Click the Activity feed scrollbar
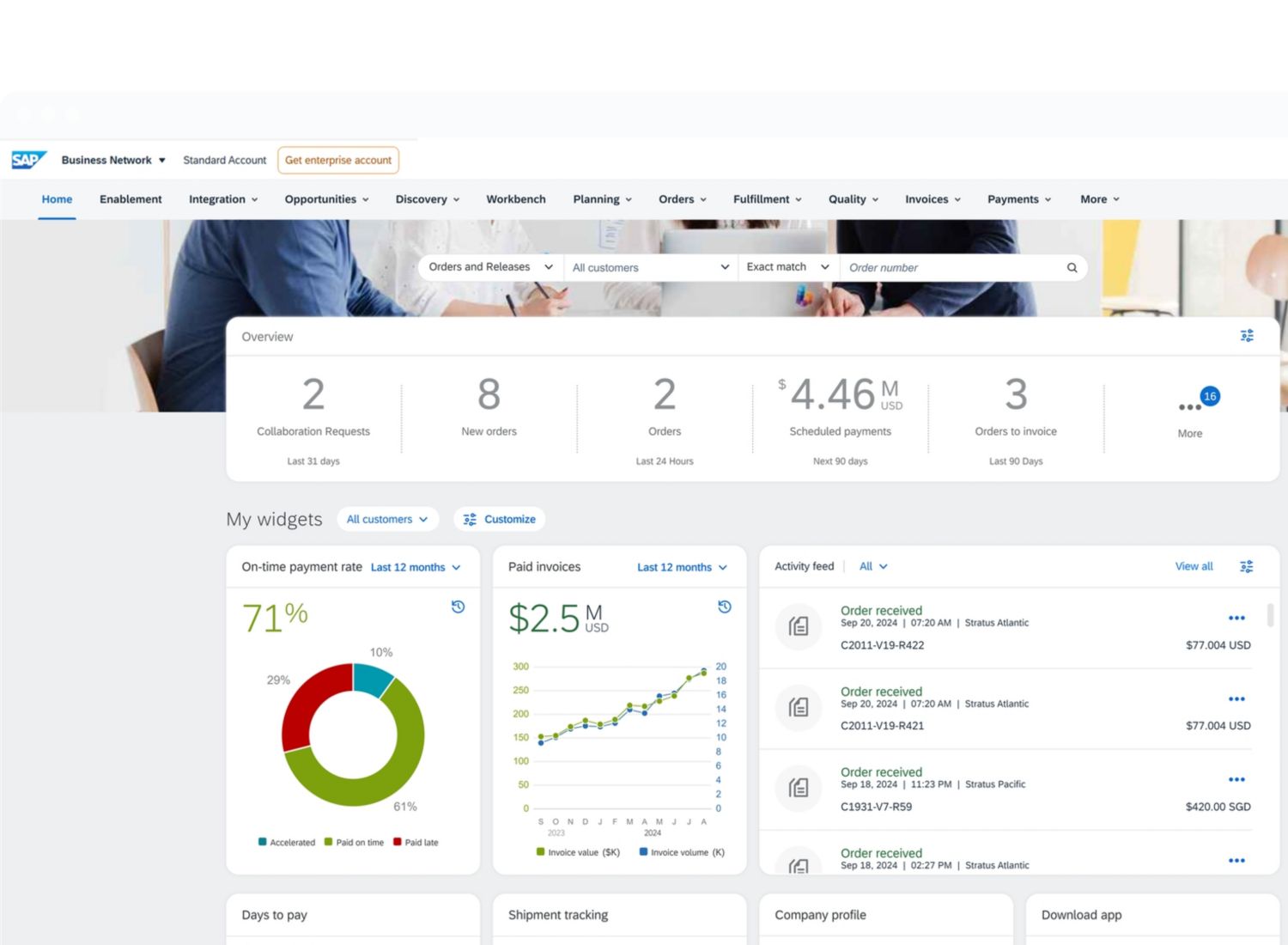The width and height of the screenshot is (1288, 945). coord(1270,615)
